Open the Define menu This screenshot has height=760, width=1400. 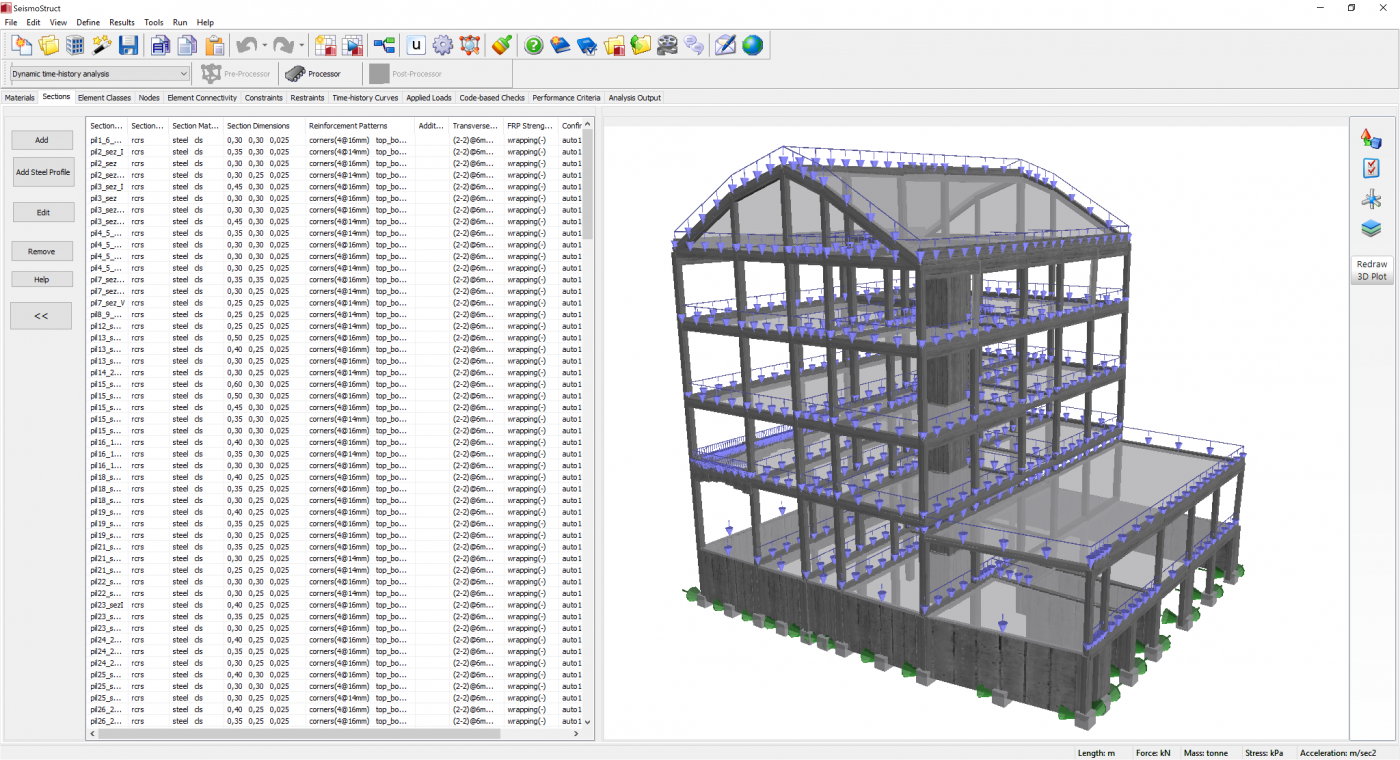(88, 22)
